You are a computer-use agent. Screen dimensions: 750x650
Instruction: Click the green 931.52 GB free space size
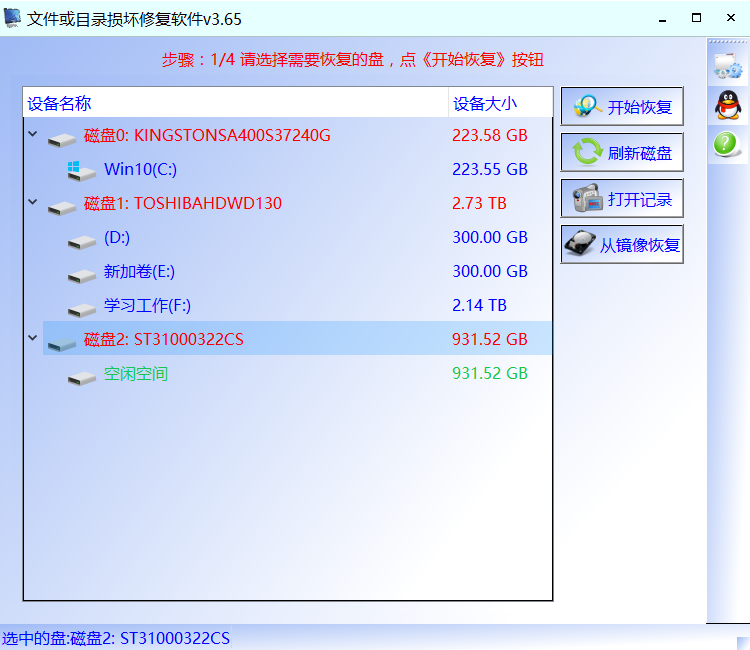pyautogui.click(x=490, y=373)
